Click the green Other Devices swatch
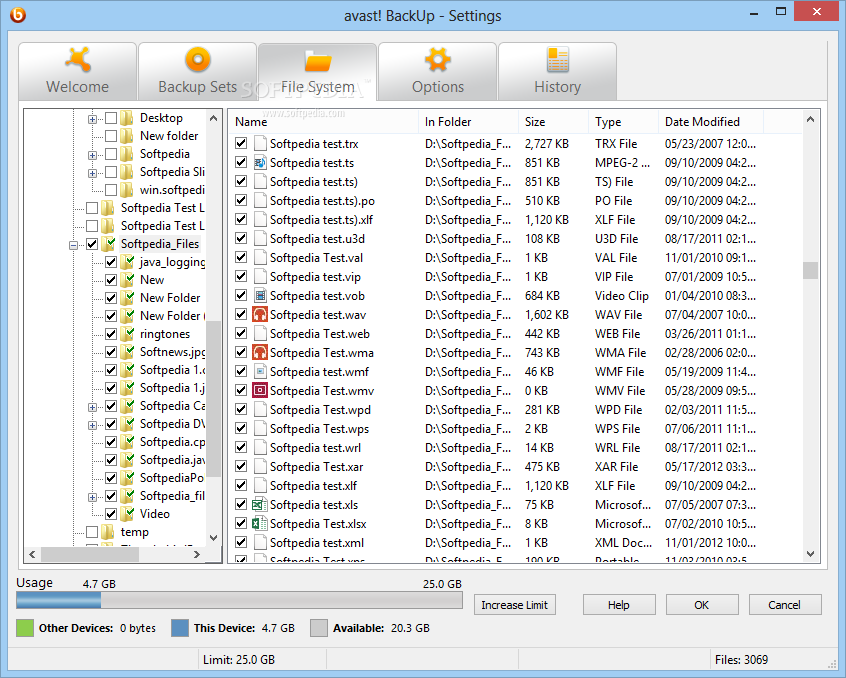The image size is (846, 678). point(25,628)
